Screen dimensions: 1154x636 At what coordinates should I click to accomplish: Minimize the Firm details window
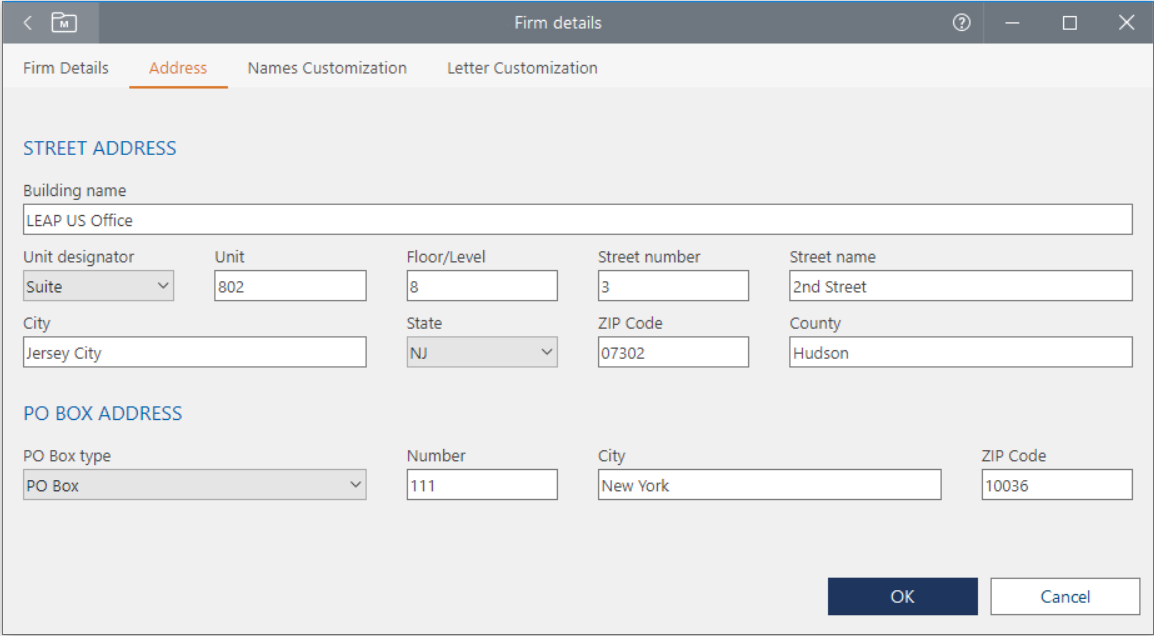pyautogui.click(x=1012, y=22)
